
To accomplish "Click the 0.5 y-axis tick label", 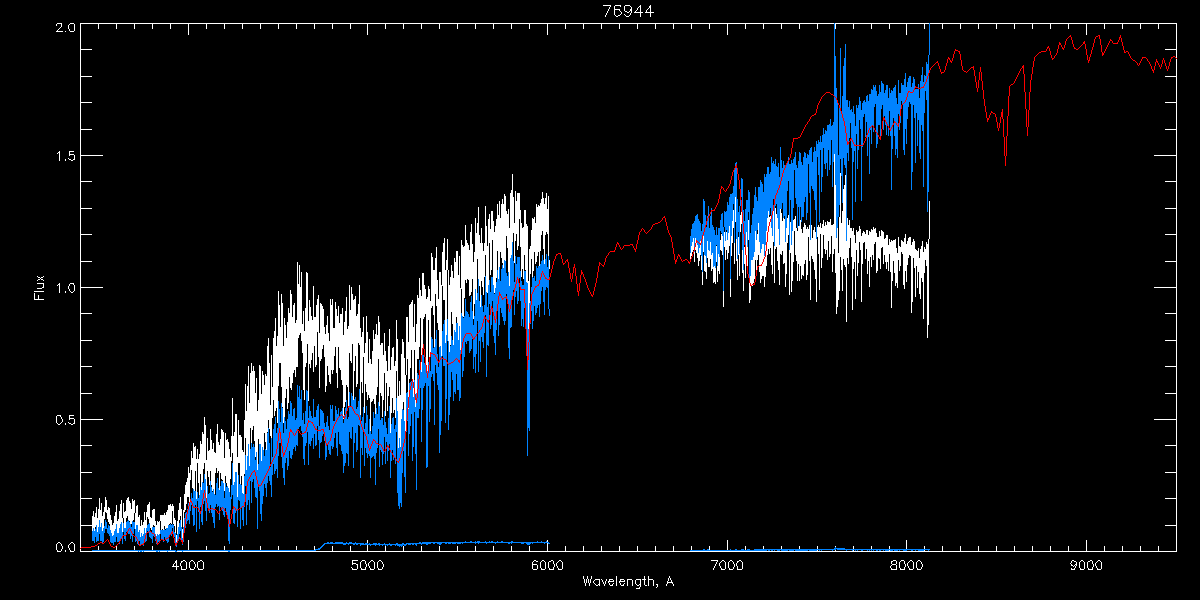I will click(64, 419).
